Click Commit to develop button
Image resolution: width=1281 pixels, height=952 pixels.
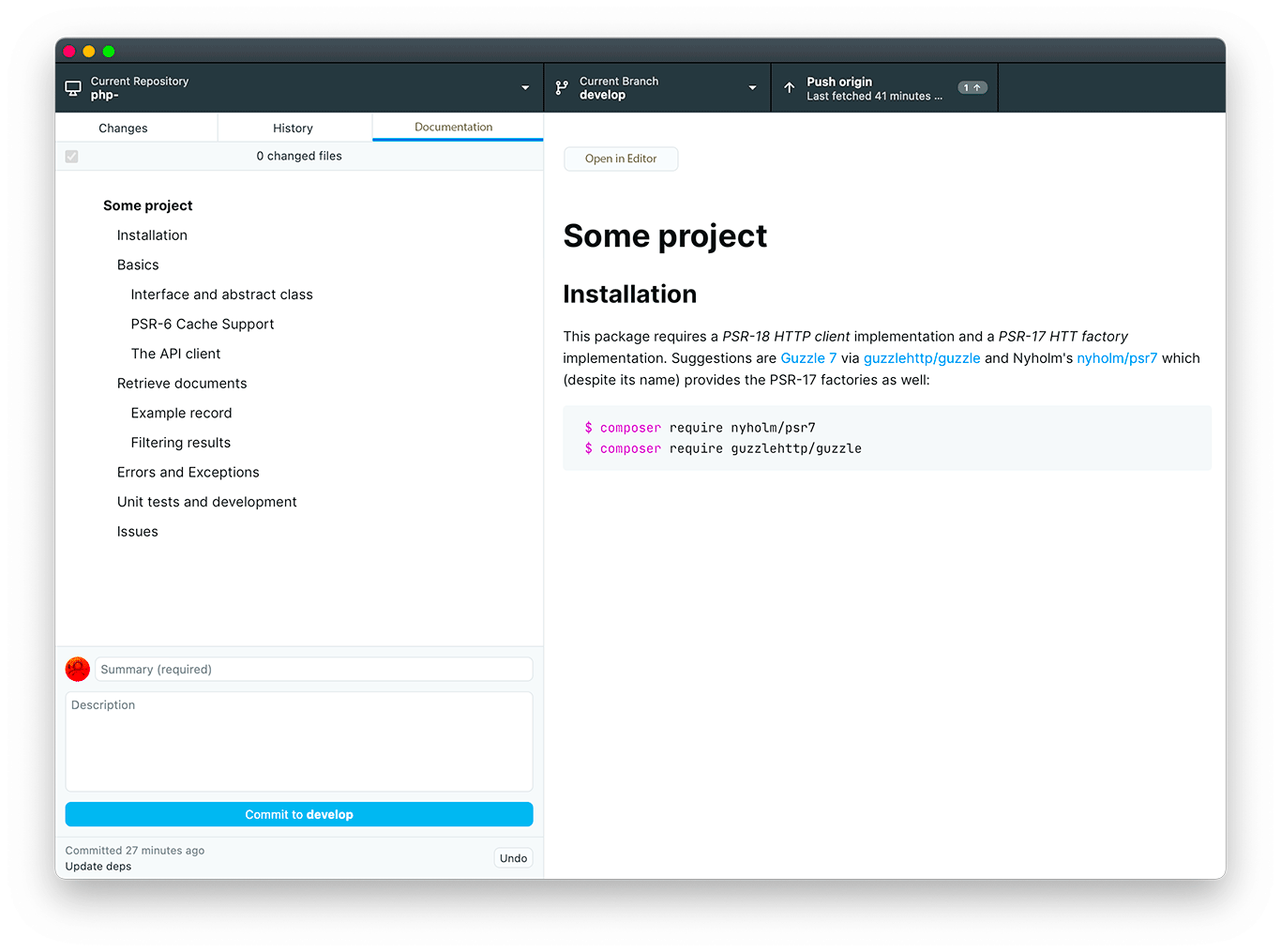[299, 814]
